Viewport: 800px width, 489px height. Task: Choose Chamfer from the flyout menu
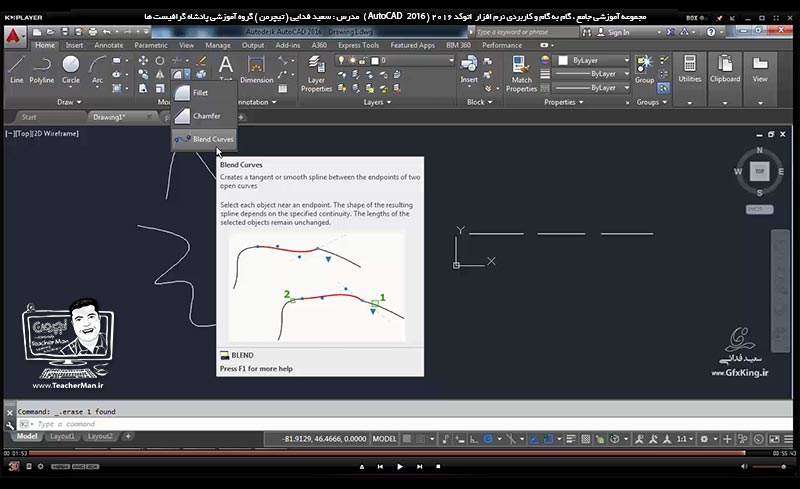(204, 116)
